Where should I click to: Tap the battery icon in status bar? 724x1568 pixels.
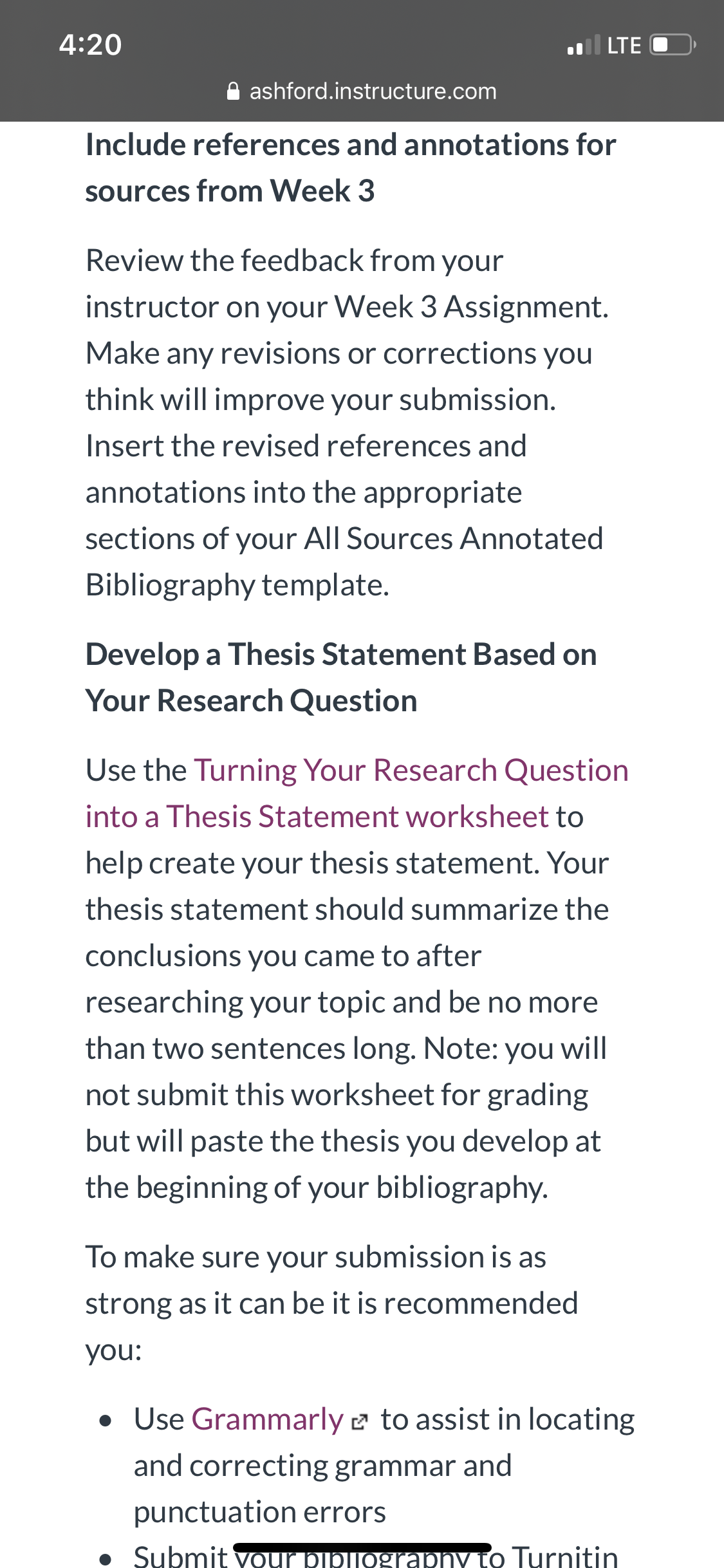point(673,45)
